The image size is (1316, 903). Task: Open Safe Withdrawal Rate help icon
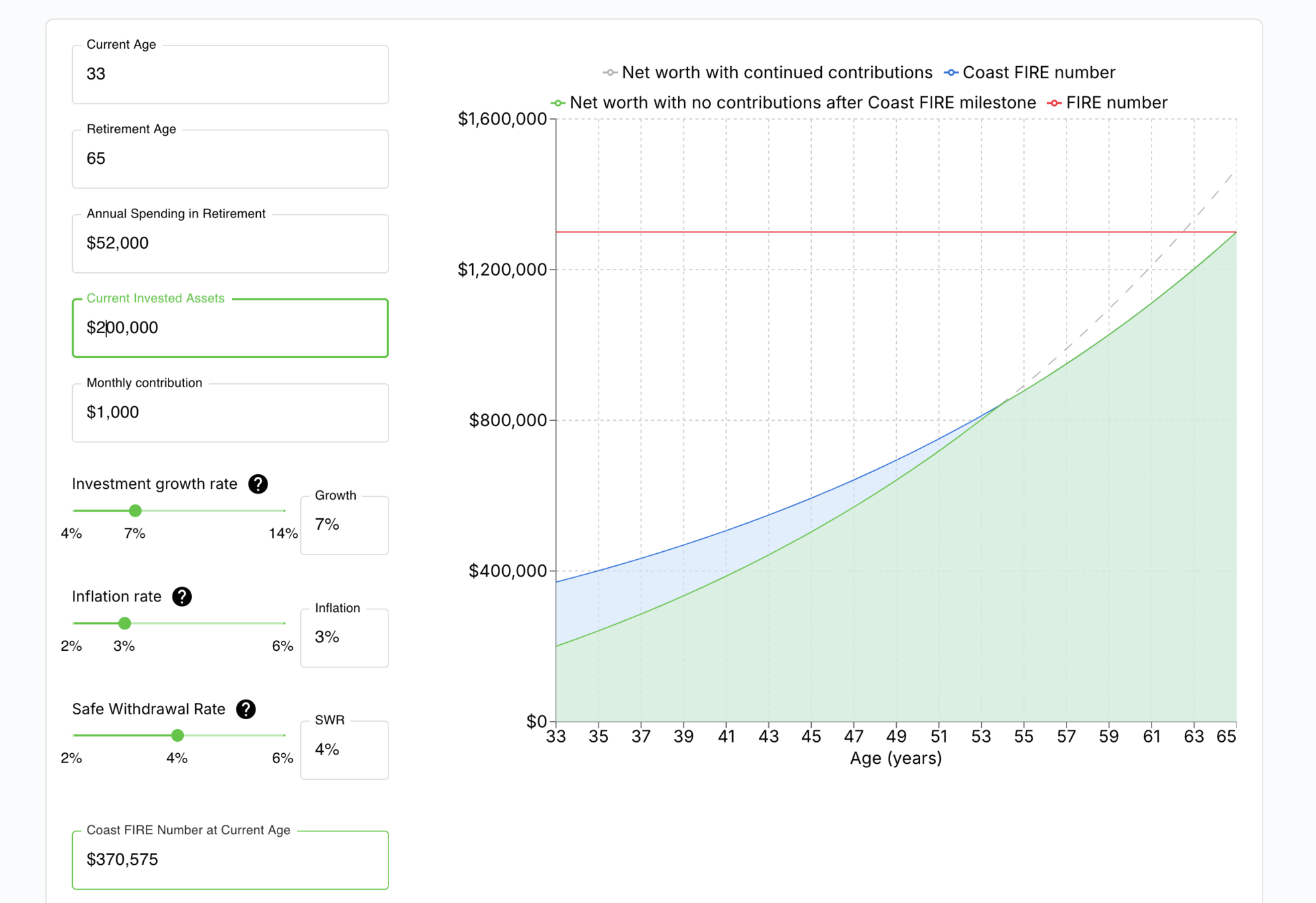245,709
